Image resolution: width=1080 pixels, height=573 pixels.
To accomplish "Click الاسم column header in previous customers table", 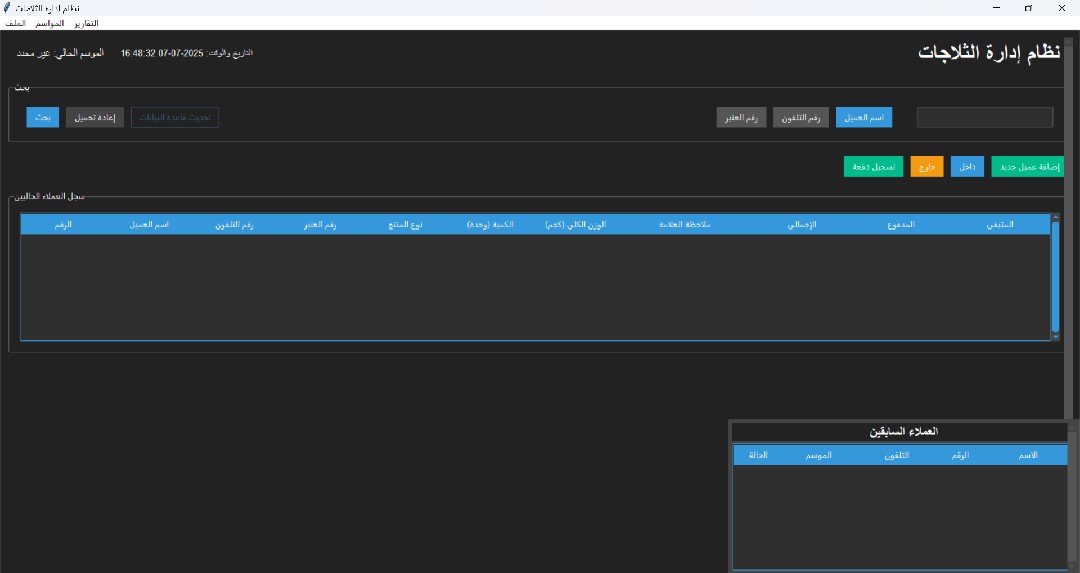I will click(1027, 456).
